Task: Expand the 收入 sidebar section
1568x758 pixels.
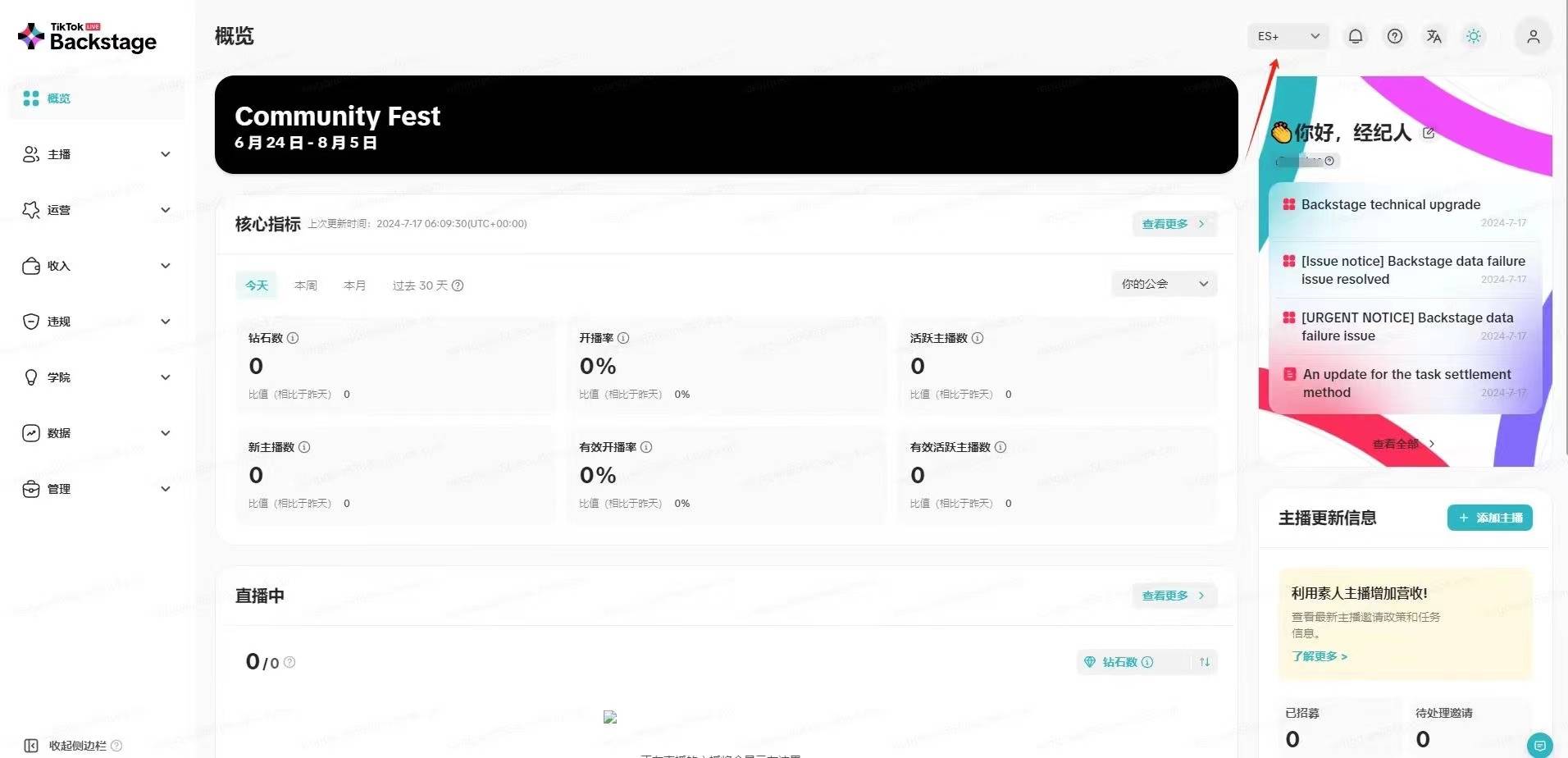Action: tap(97, 266)
